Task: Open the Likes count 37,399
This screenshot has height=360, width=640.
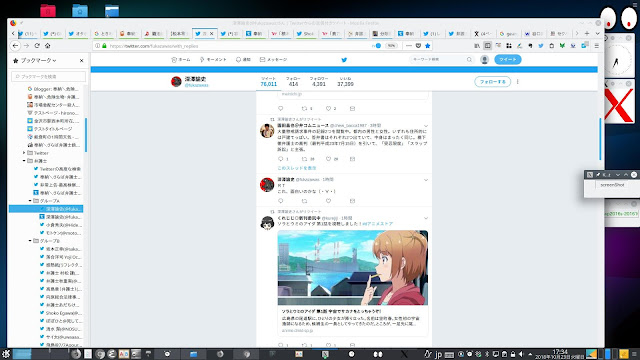Action: (345, 82)
